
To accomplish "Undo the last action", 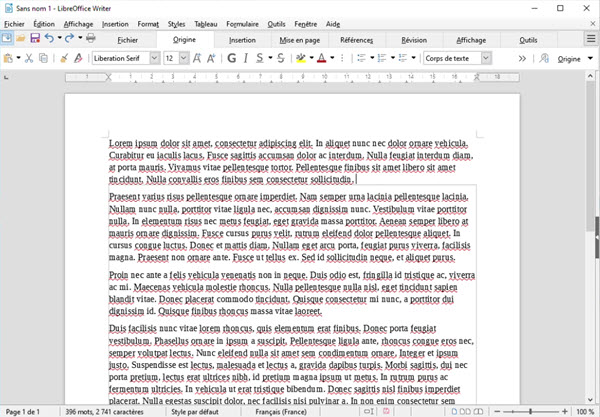I will click(49, 38).
